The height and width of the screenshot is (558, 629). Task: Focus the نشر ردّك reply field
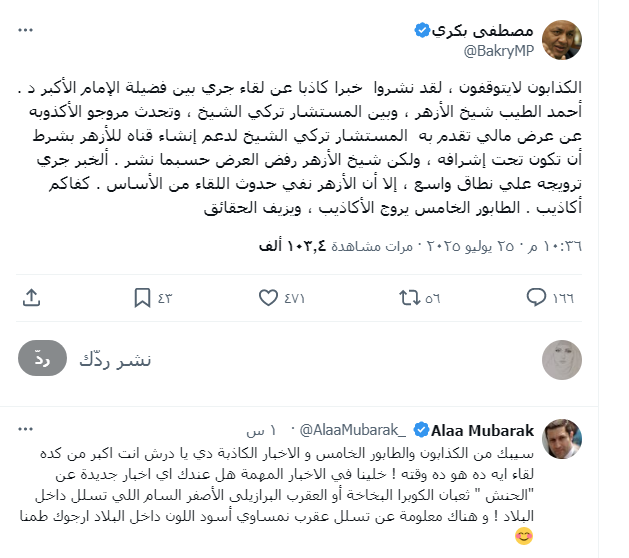click(x=300, y=361)
